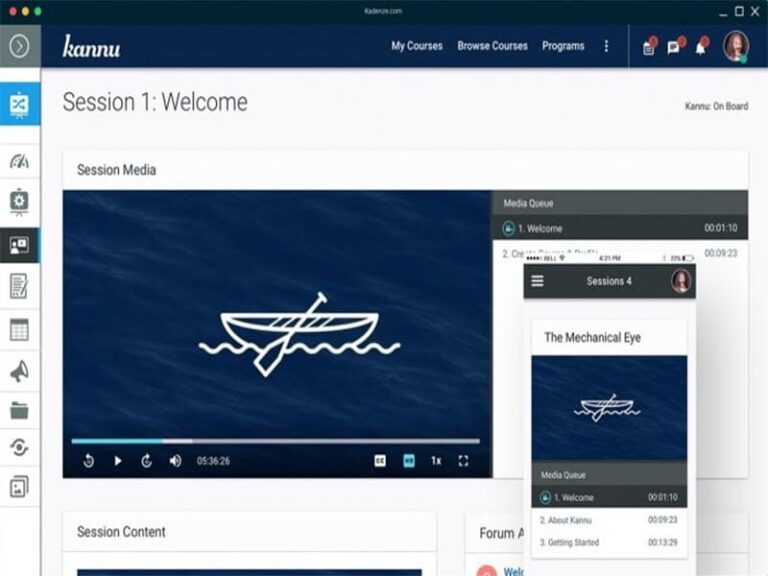The width and height of the screenshot is (768, 576).
Task: Open the gradebook table icon in sidebar
Action: (19, 329)
